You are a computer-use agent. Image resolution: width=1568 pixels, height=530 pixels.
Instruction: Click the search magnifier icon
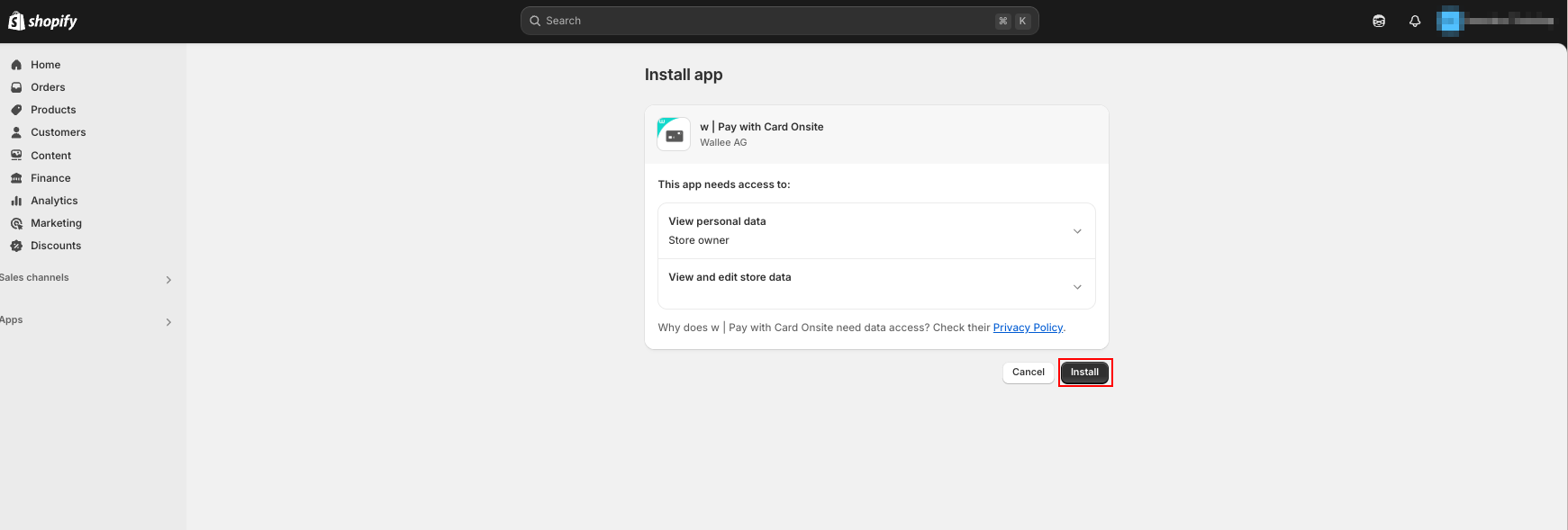tap(535, 21)
